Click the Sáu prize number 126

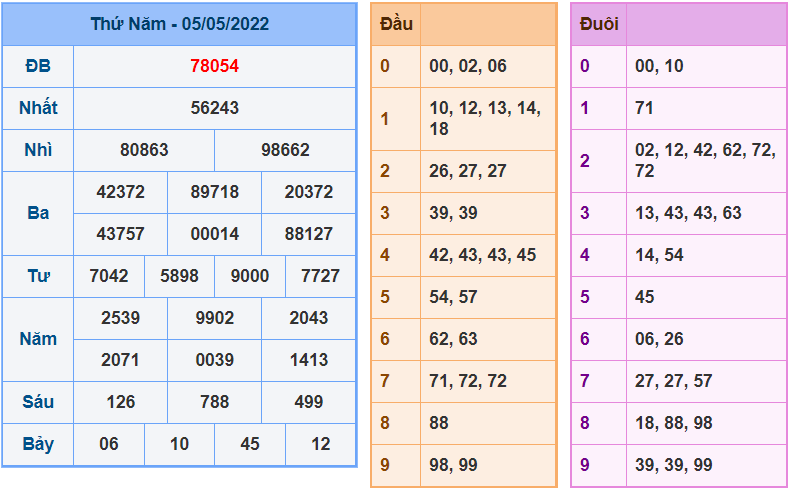click(x=120, y=402)
